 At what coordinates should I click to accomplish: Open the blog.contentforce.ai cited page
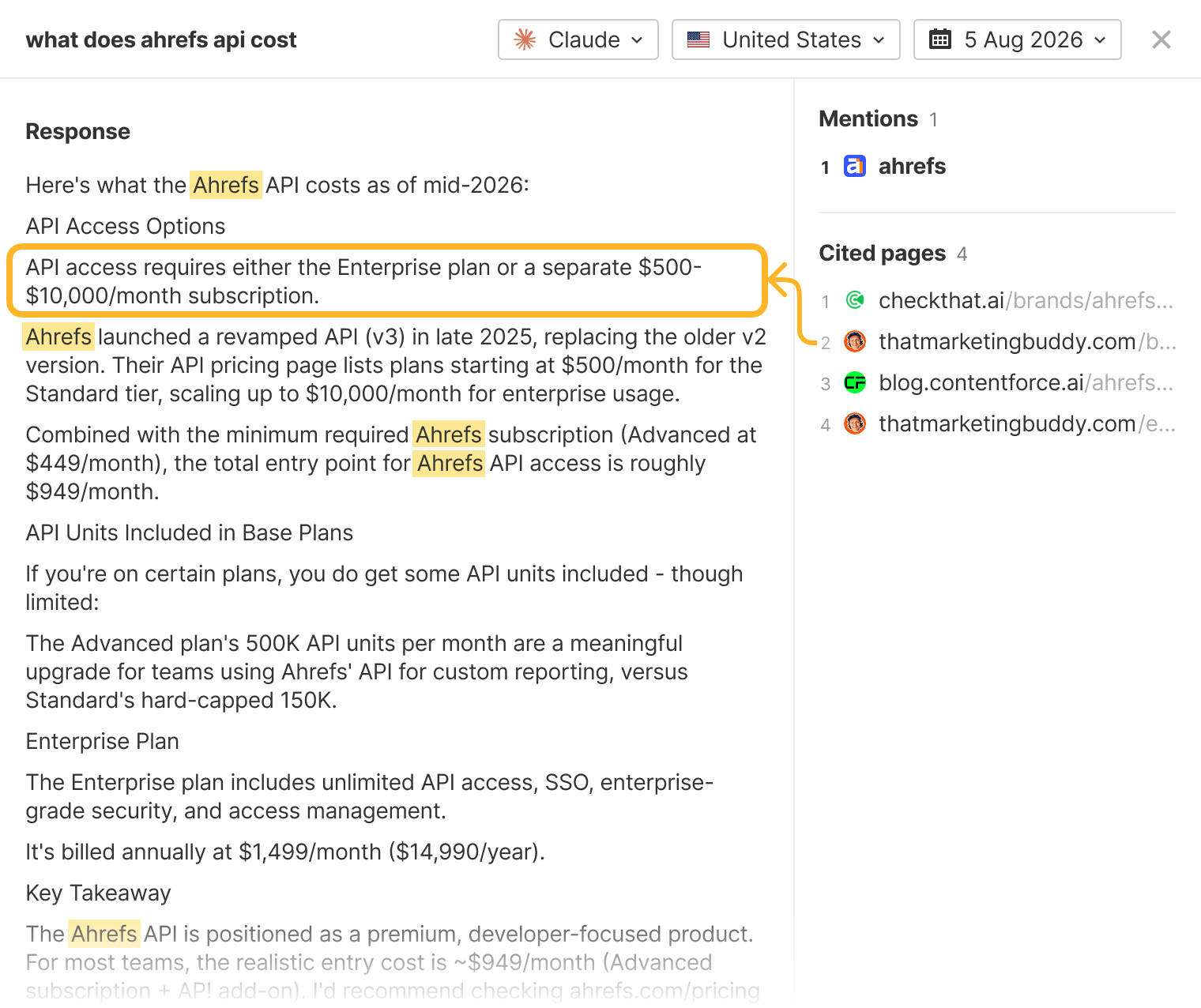pos(1026,382)
